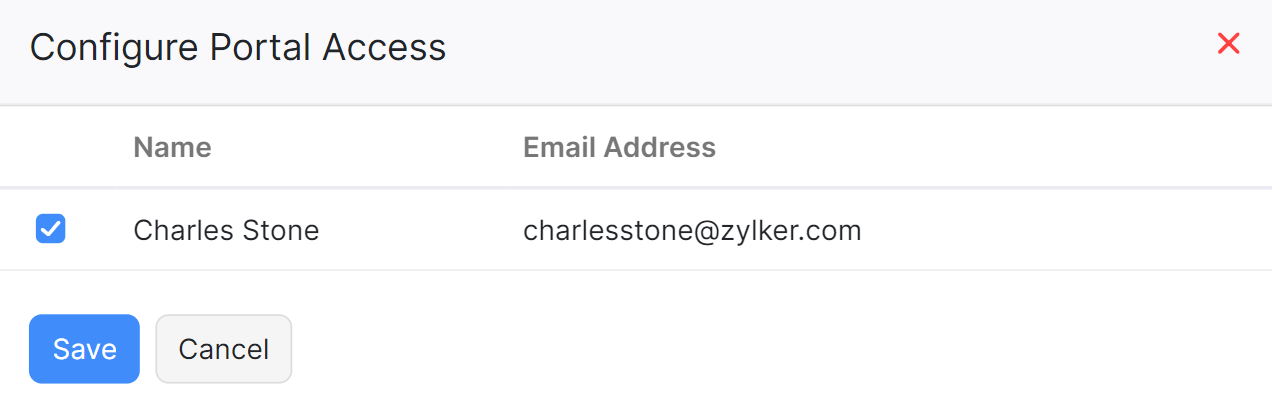
Task: Dismiss the dialog with the red X
Action: 1228,44
